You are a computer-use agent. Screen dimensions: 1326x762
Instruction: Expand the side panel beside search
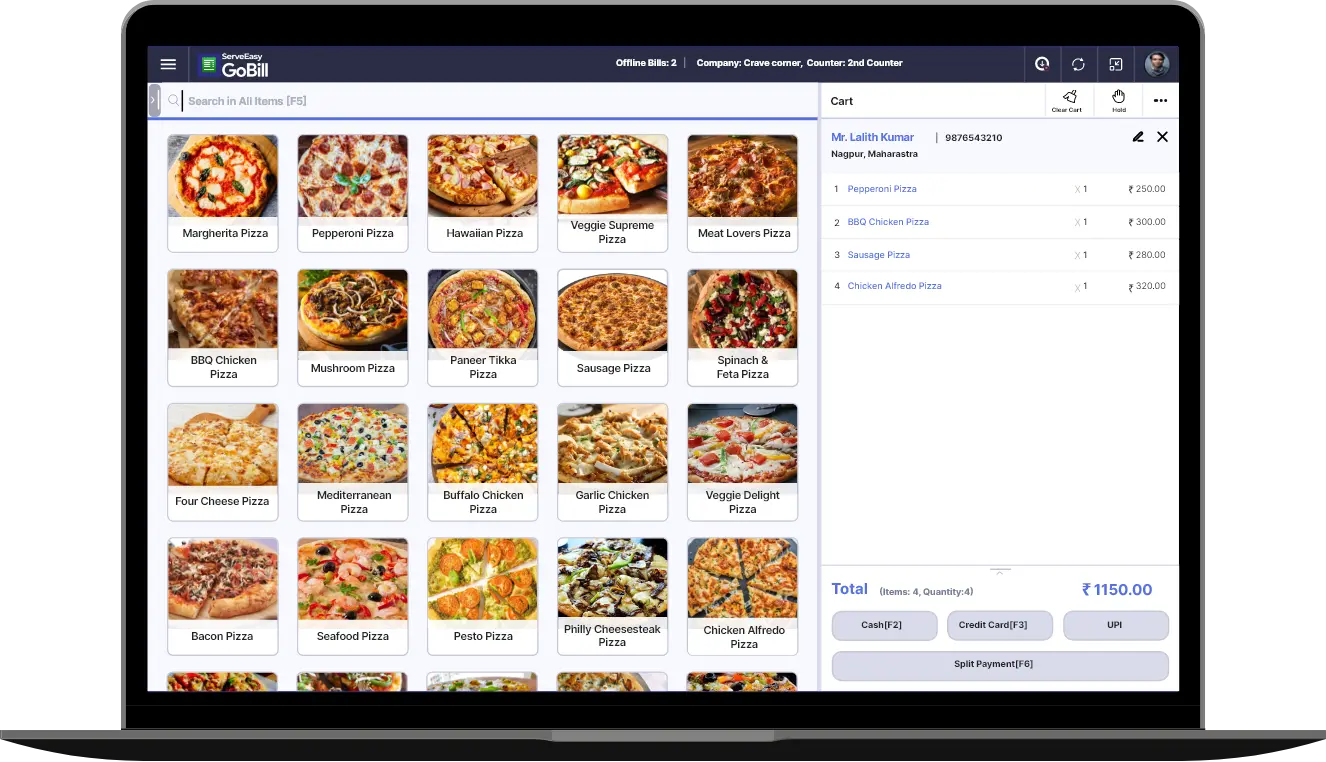154,100
